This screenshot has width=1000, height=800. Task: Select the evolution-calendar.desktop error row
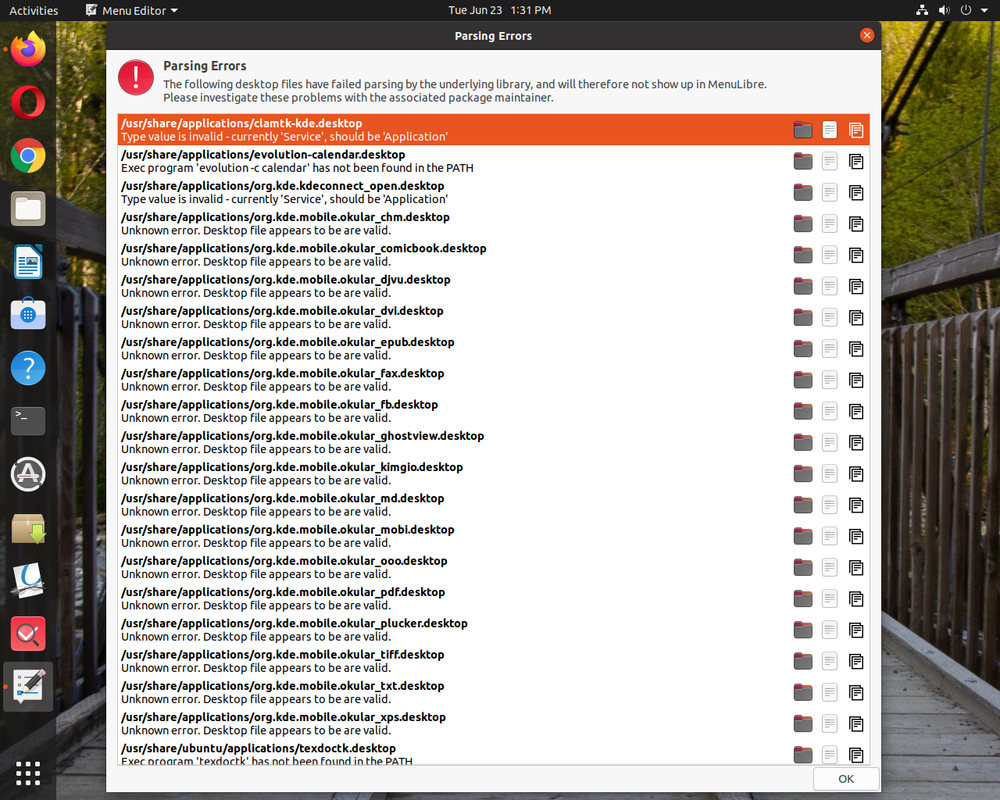click(x=494, y=161)
